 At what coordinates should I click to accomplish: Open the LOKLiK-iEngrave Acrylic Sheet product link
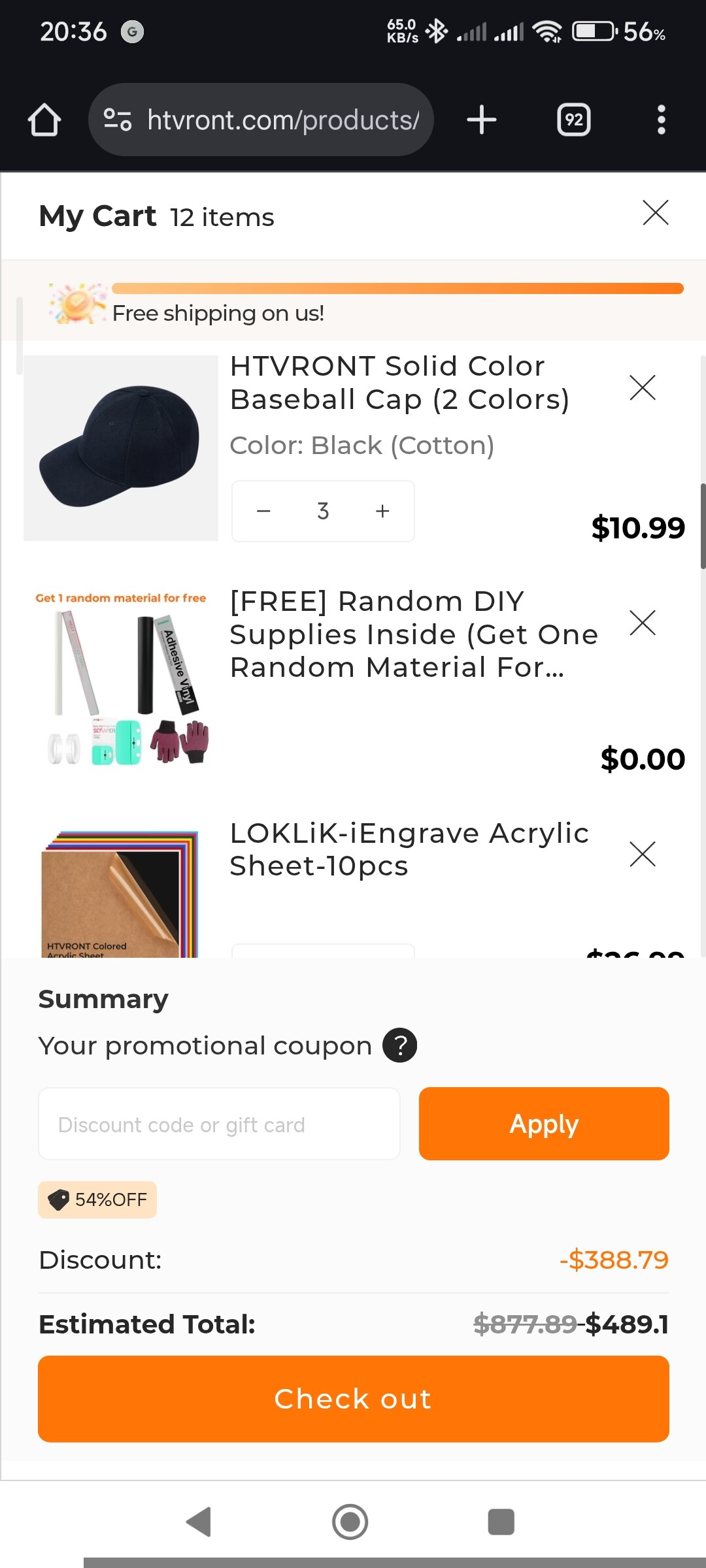pyautogui.click(x=409, y=849)
